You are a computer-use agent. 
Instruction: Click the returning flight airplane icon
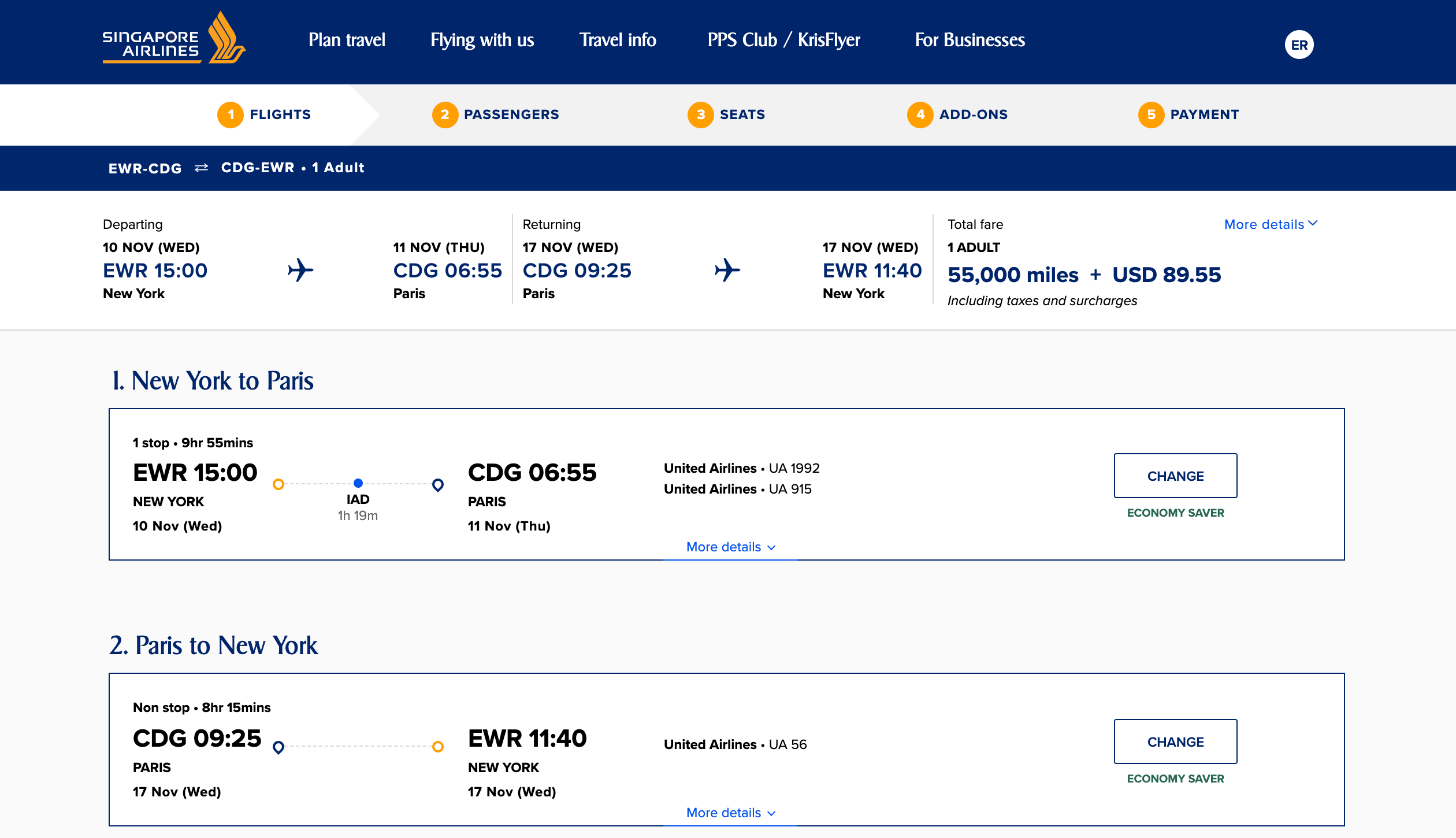click(x=727, y=270)
